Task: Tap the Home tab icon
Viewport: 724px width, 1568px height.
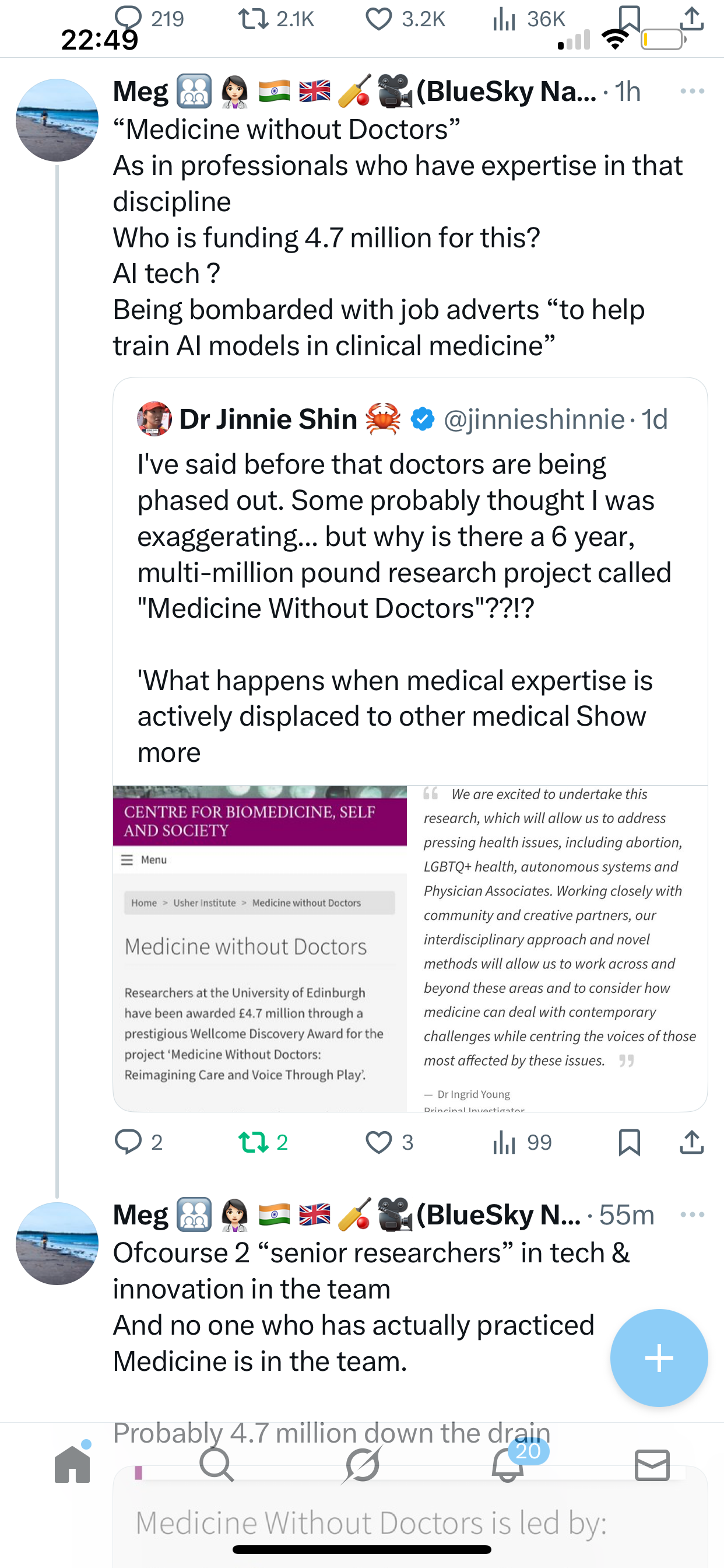Action: tap(72, 1464)
